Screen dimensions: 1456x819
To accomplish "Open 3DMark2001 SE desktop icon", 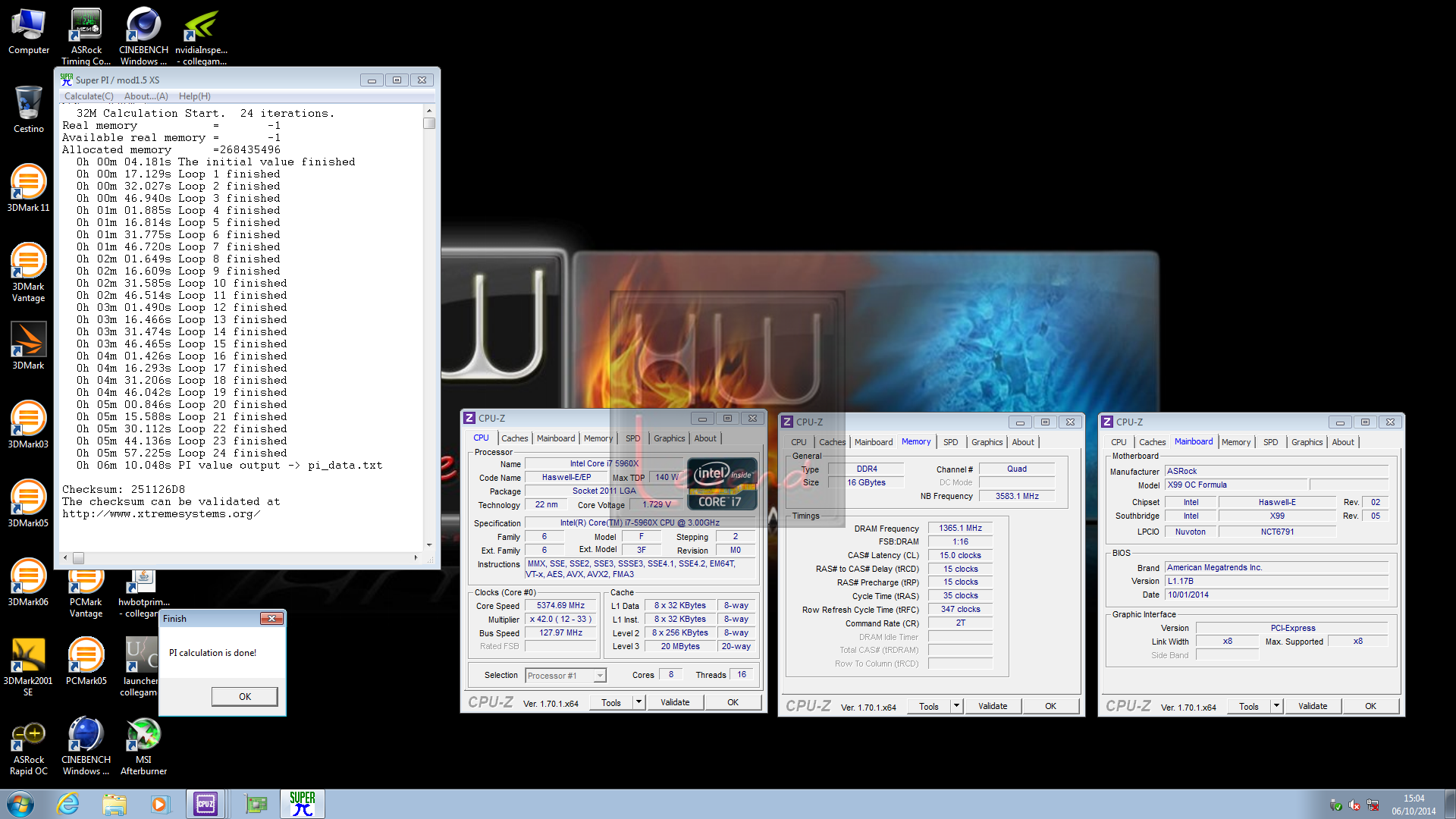I will click(29, 666).
